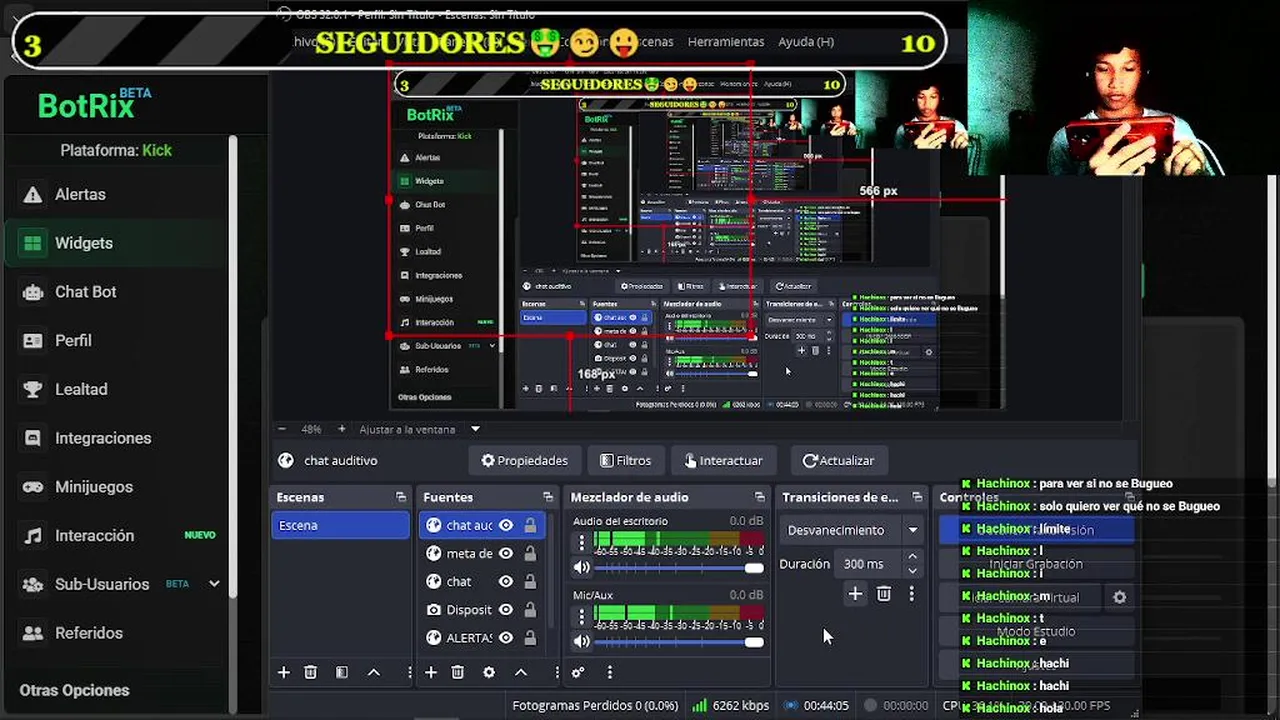Move the scene up
The width and height of the screenshot is (1280, 720).
[373, 672]
